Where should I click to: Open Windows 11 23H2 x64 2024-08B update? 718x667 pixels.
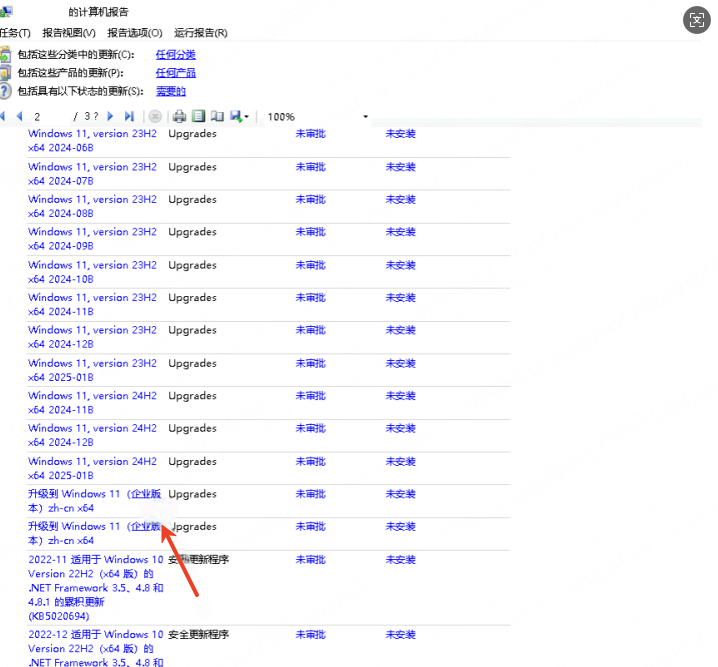coord(92,206)
